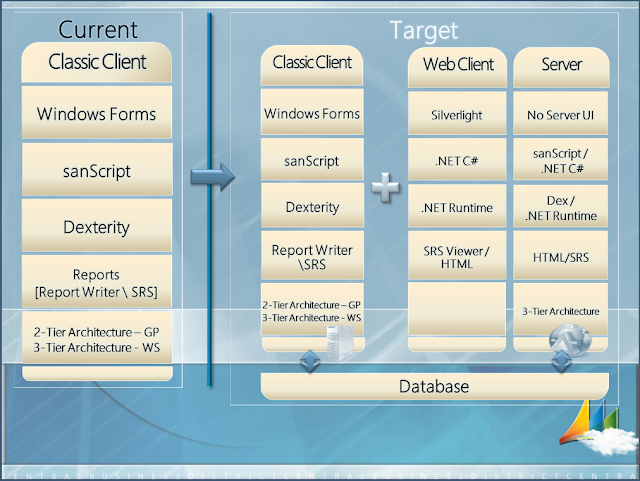Click the "Dex / .NET Runtime" box
Screen dimensions: 640x481
point(560,206)
